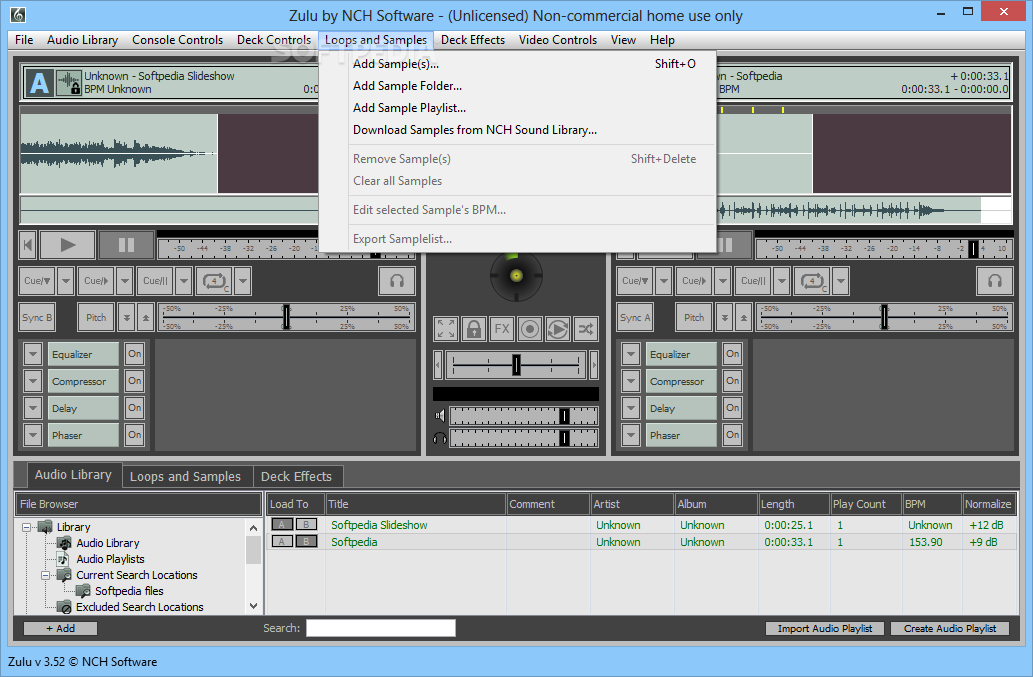The width and height of the screenshot is (1033, 677).
Task: Click the speaker icon beside master volume
Action: (x=439, y=416)
